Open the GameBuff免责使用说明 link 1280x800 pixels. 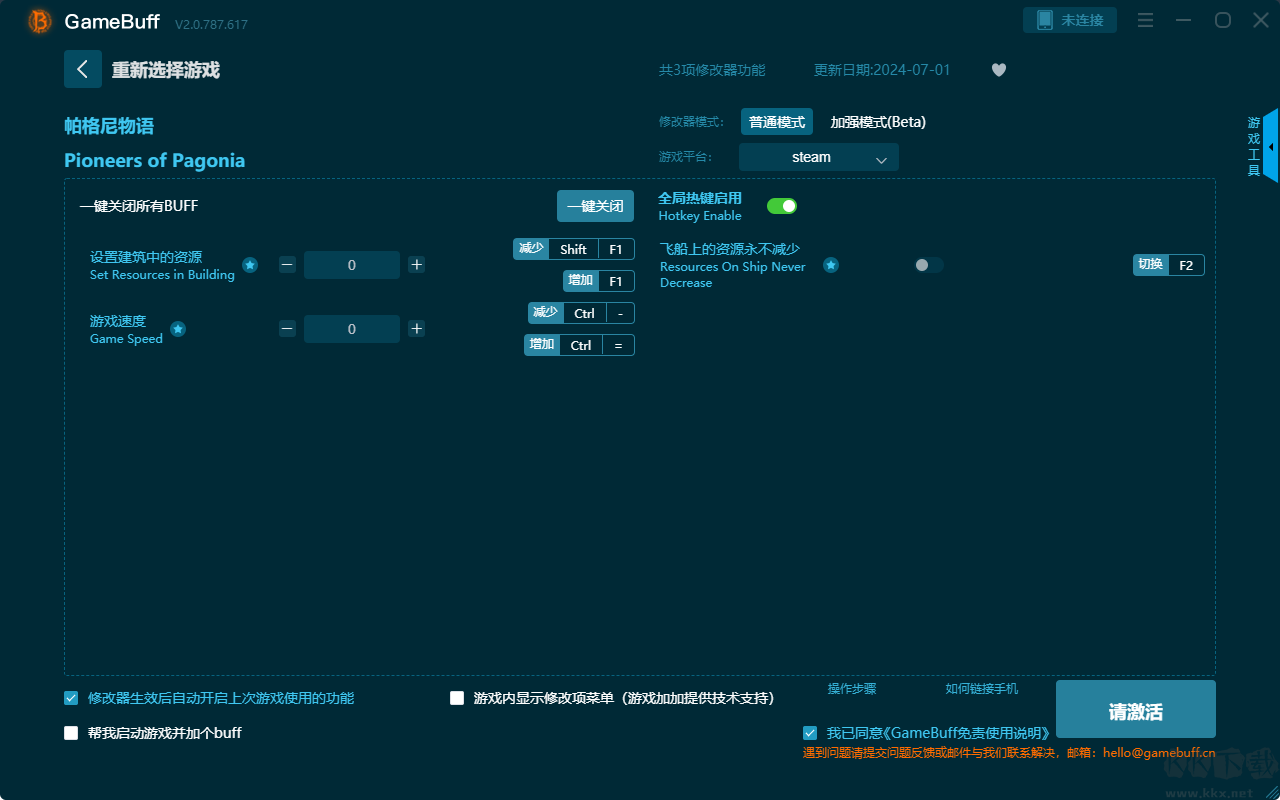(x=969, y=734)
